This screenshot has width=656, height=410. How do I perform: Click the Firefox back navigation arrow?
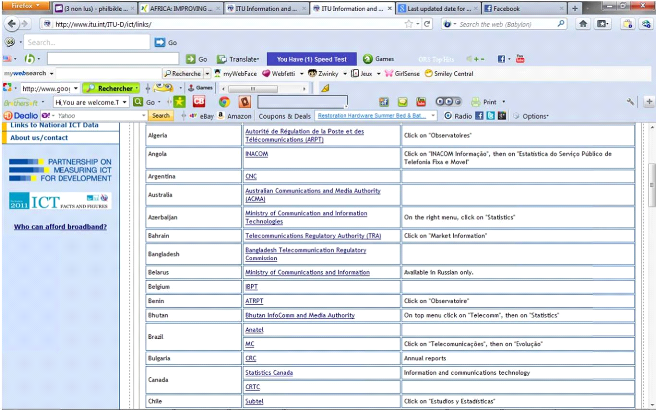[12, 23]
